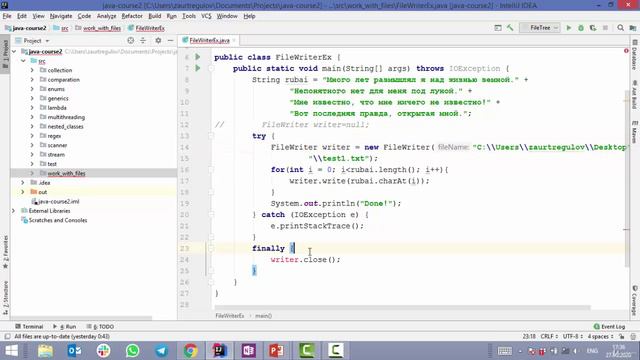Run main method via gutter arrow
The image size is (640, 360).
tap(198, 68)
